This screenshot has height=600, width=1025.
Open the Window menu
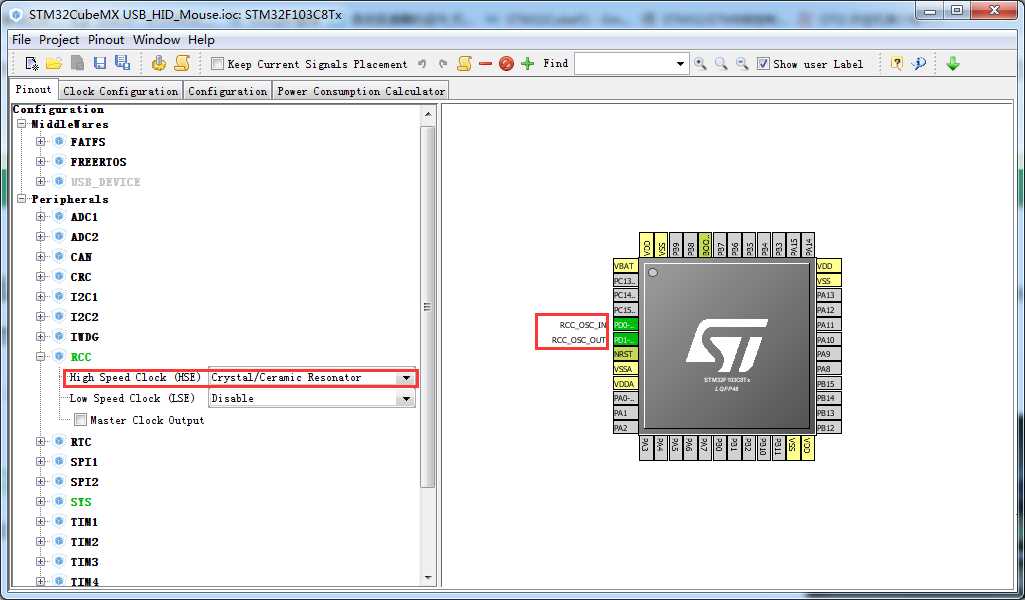156,40
